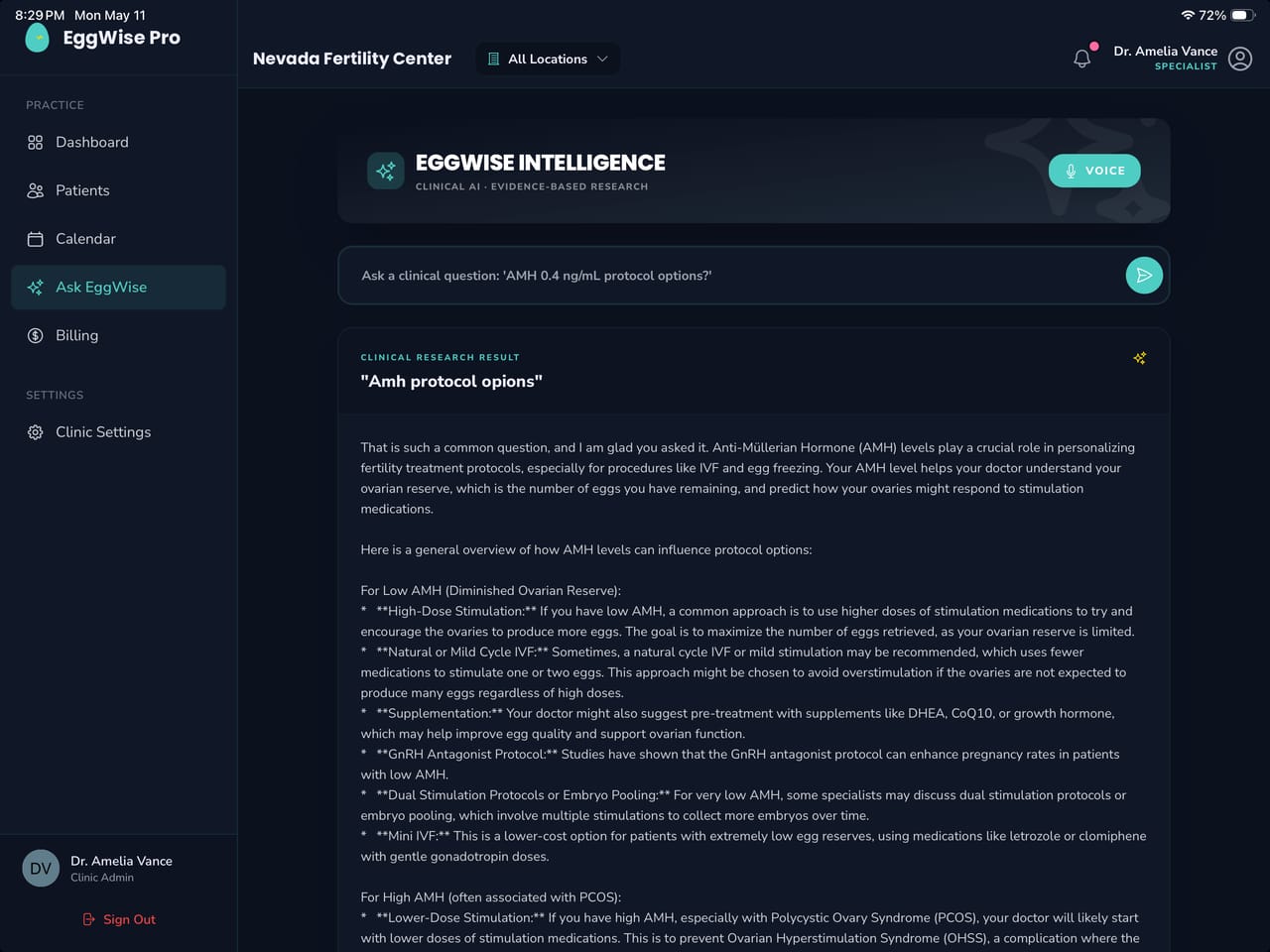The height and width of the screenshot is (952, 1270).
Task: Click the "For High AMH" section line
Action: pyautogui.click(x=491, y=897)
